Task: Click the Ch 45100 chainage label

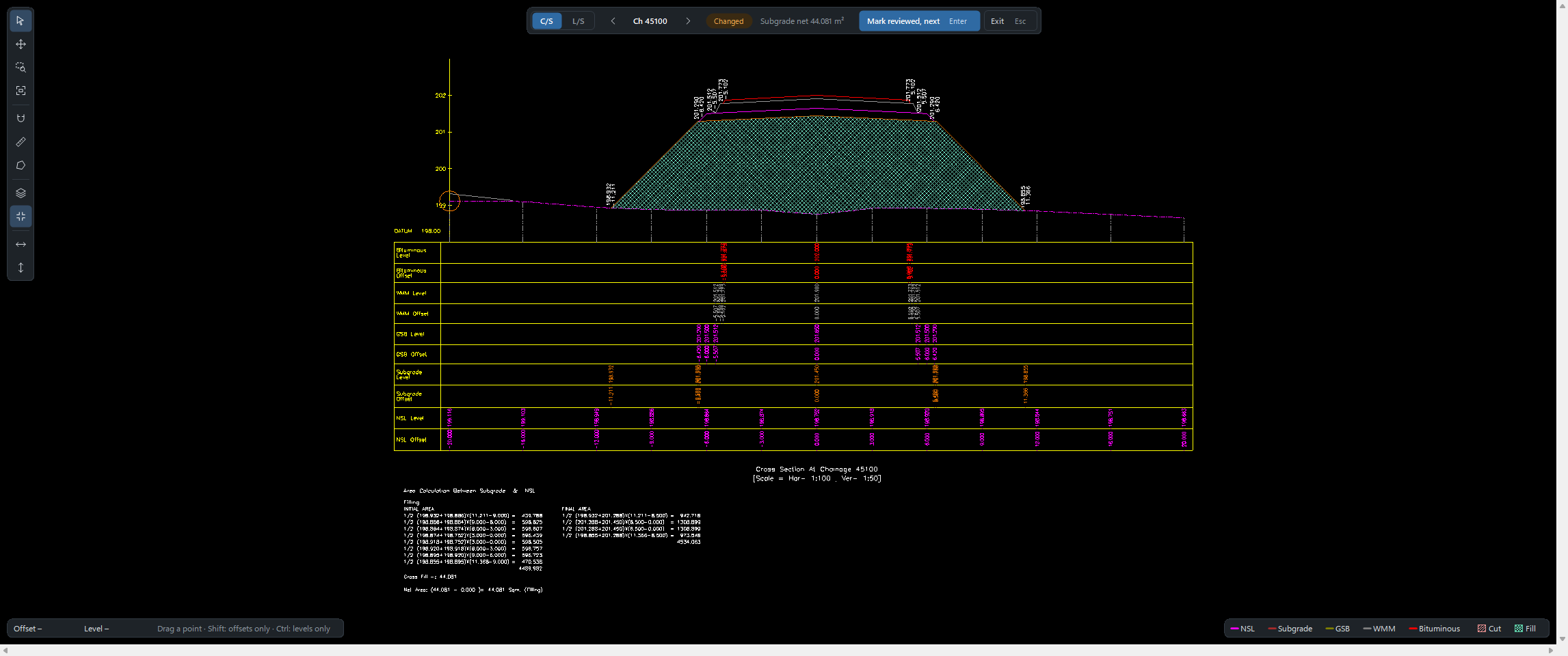Action: pos(650,21)
